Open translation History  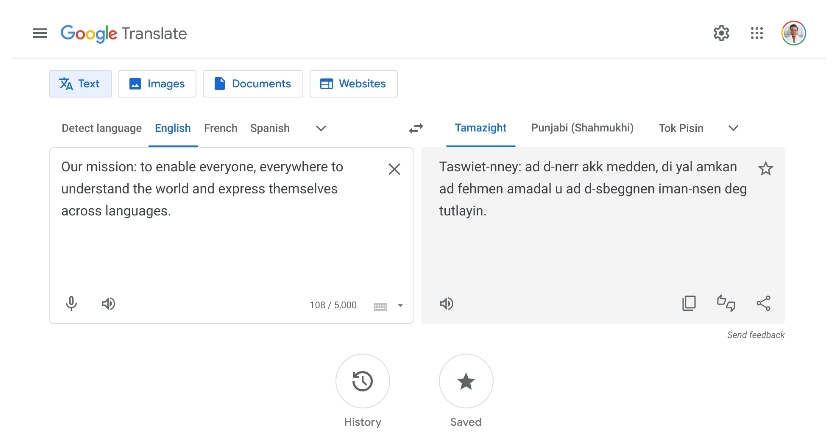[362, 381]
